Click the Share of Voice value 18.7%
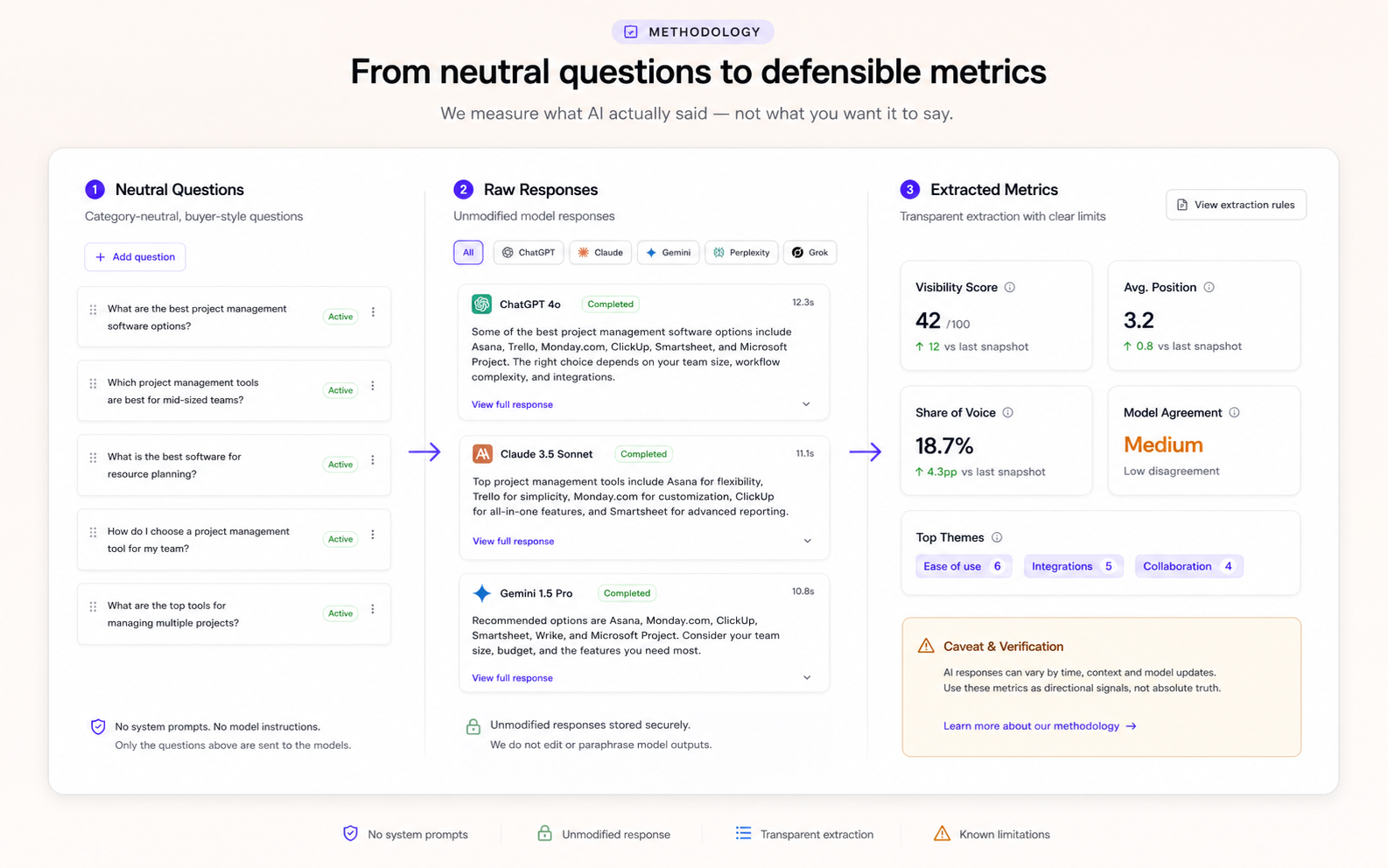The height and width of the screenshot is (868, 1388). (944, 446)
